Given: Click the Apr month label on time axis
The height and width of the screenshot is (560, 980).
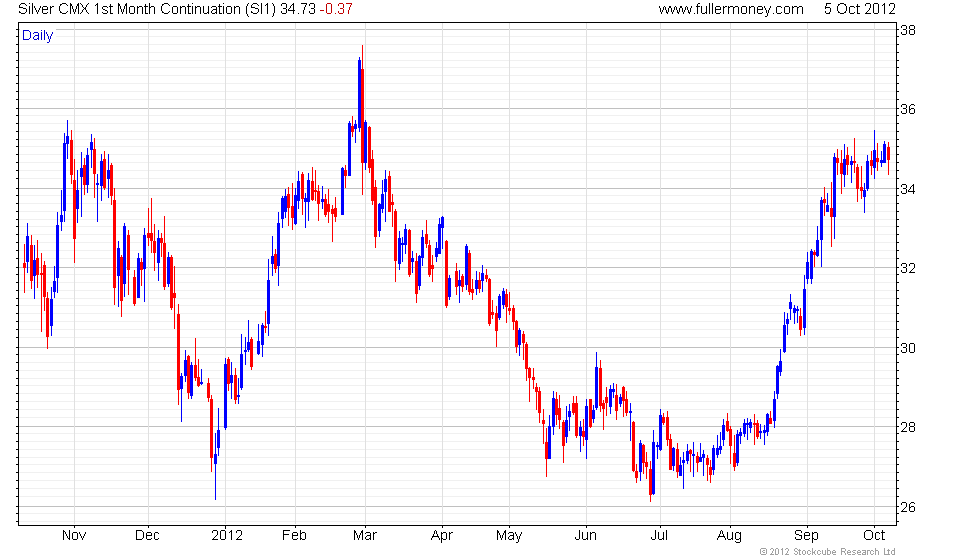Looking at the screenshot, I should coord(442,536).
